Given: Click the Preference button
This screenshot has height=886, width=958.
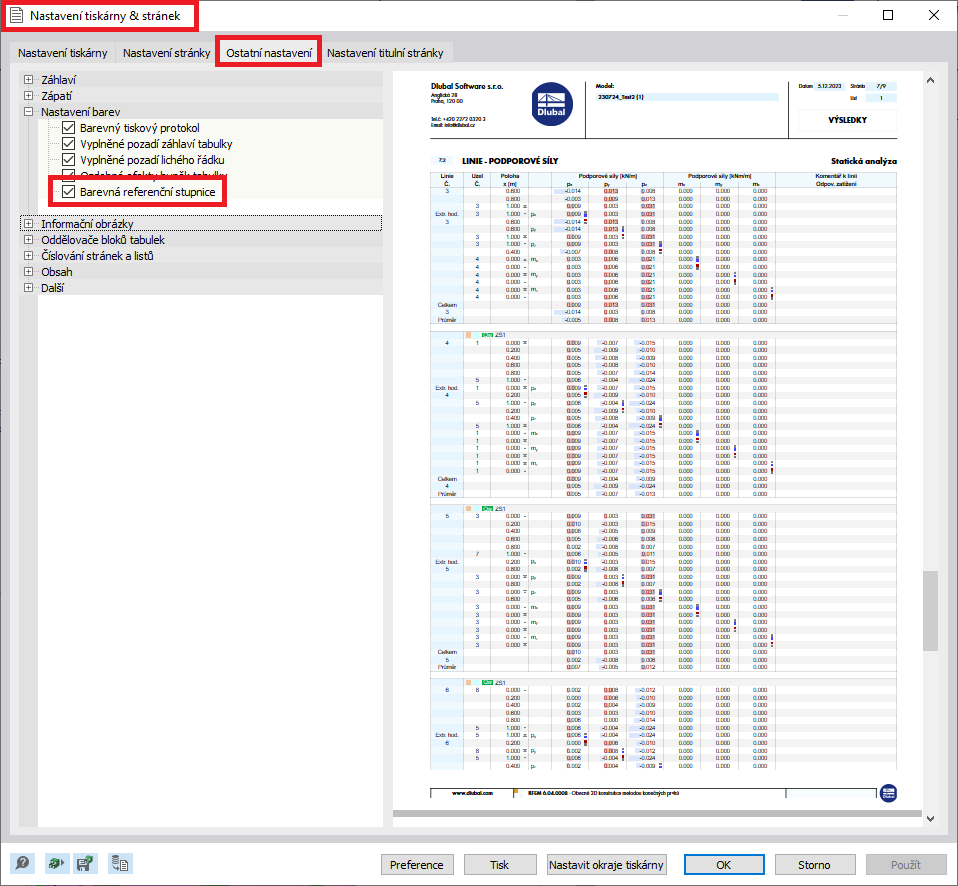Looking at the screenshot, I should 417,865.
